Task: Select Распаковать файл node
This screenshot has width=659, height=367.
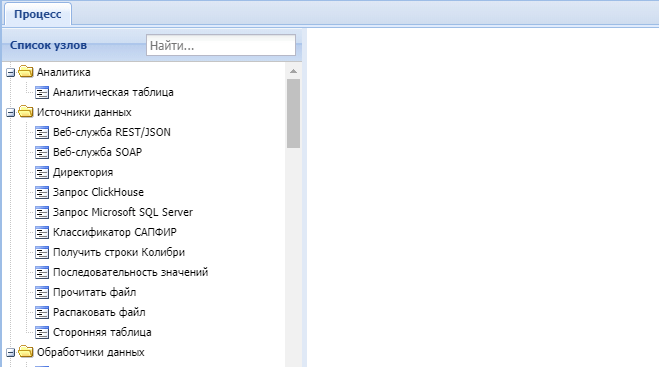Action: [99, 312]
